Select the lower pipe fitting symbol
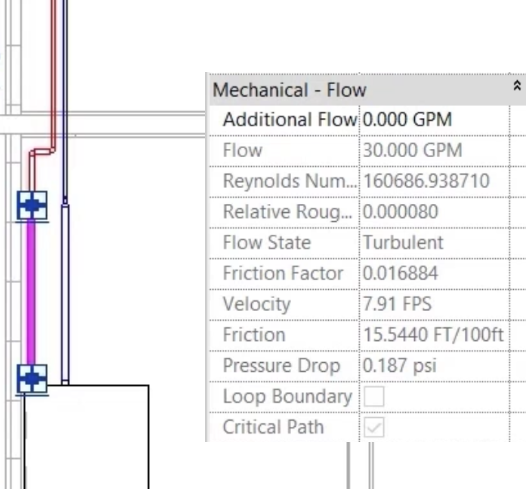This screenshot has width=526, height=489. tap(32, 379)
